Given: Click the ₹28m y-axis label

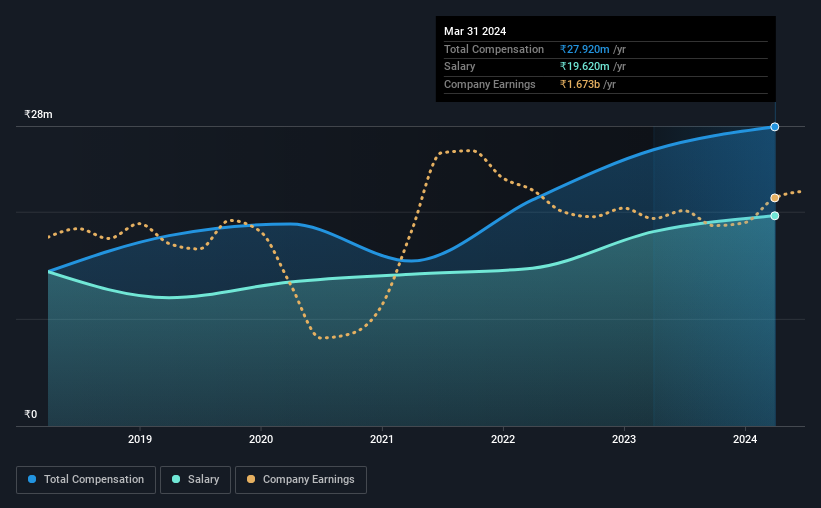Looking at the screenshot, I should click(x=38, y=114).
